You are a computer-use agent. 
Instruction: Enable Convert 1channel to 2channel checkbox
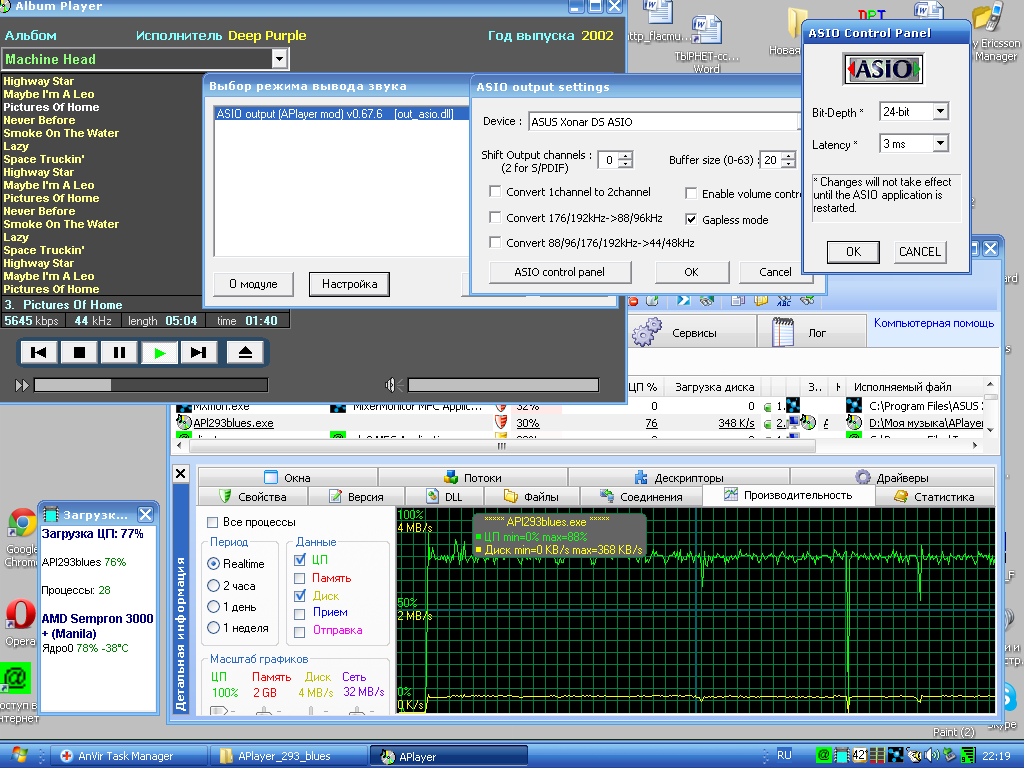coord(495,191)
